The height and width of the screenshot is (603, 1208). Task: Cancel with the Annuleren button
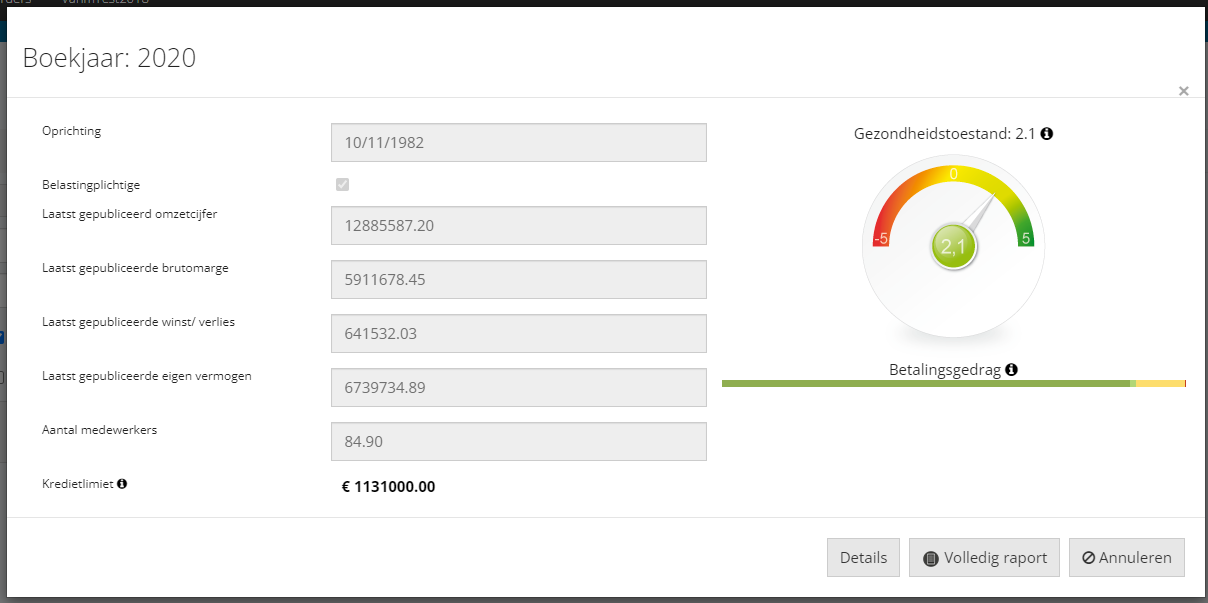pyautogui.click(x=1127, y=558)
